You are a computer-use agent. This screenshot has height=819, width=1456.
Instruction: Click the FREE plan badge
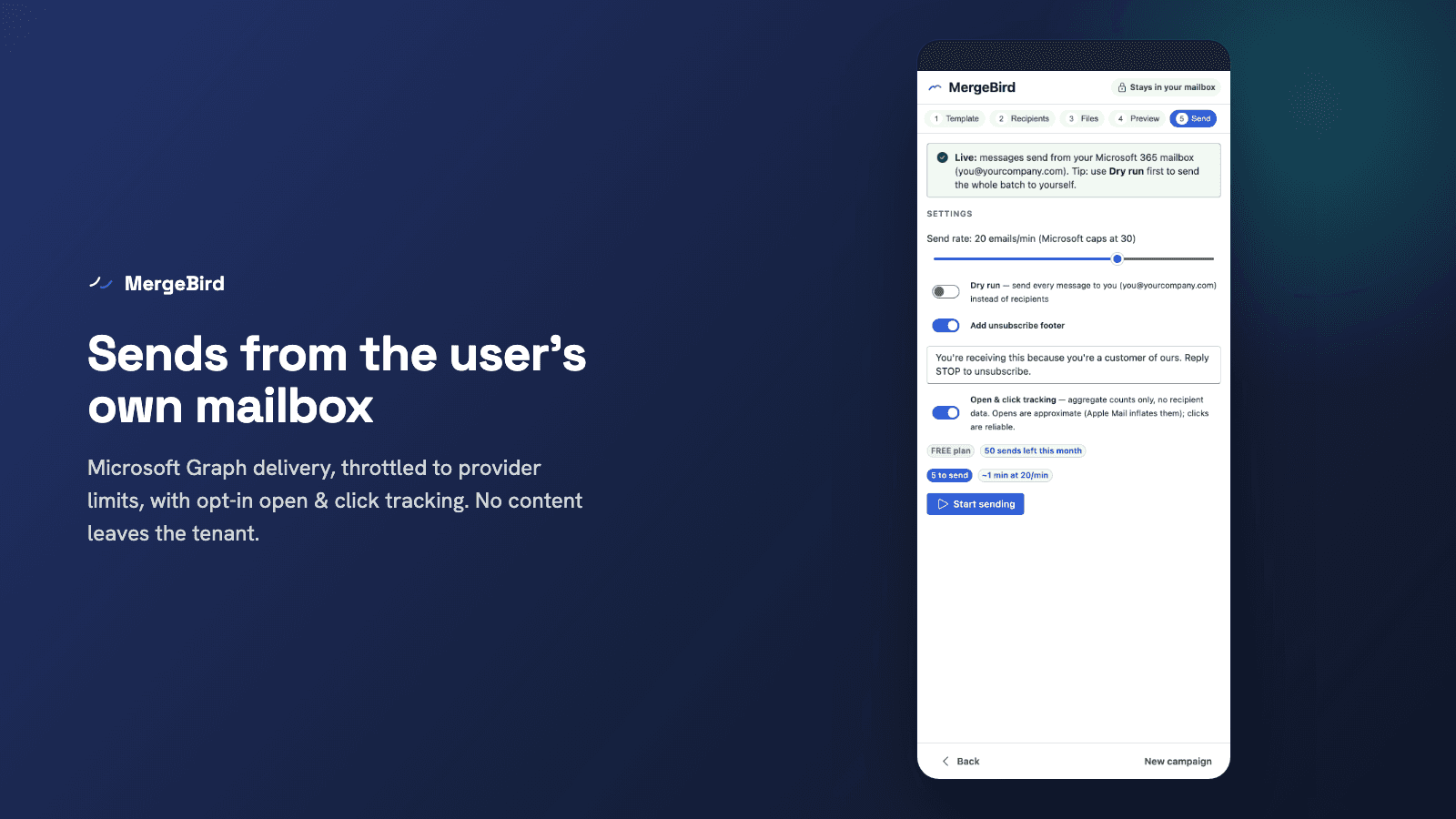click(950, 450)
